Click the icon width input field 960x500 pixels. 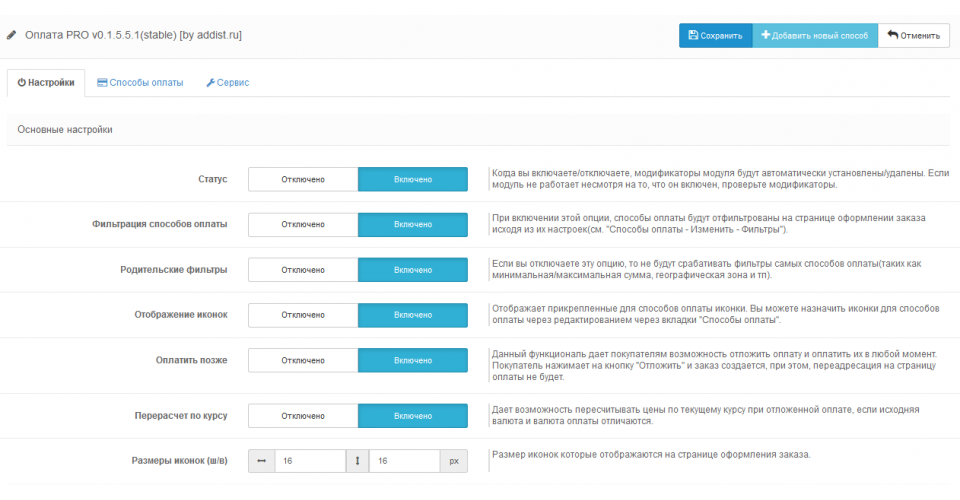309,461
